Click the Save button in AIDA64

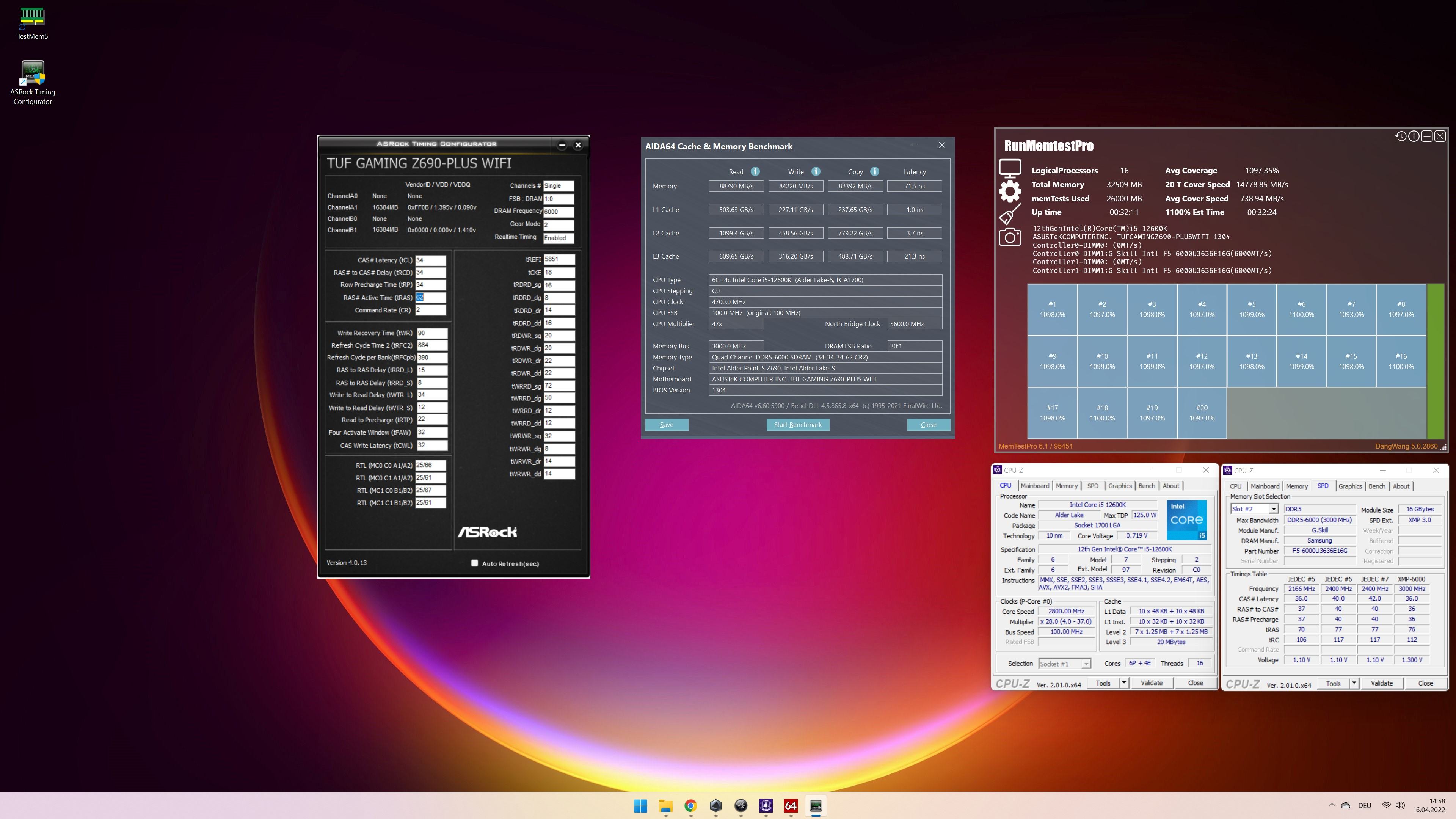[667, 425]
